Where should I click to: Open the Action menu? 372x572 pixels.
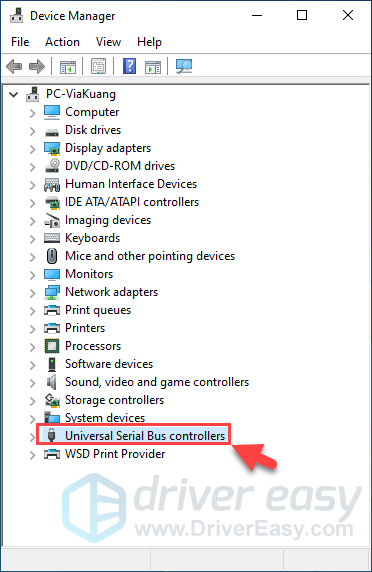62,42
